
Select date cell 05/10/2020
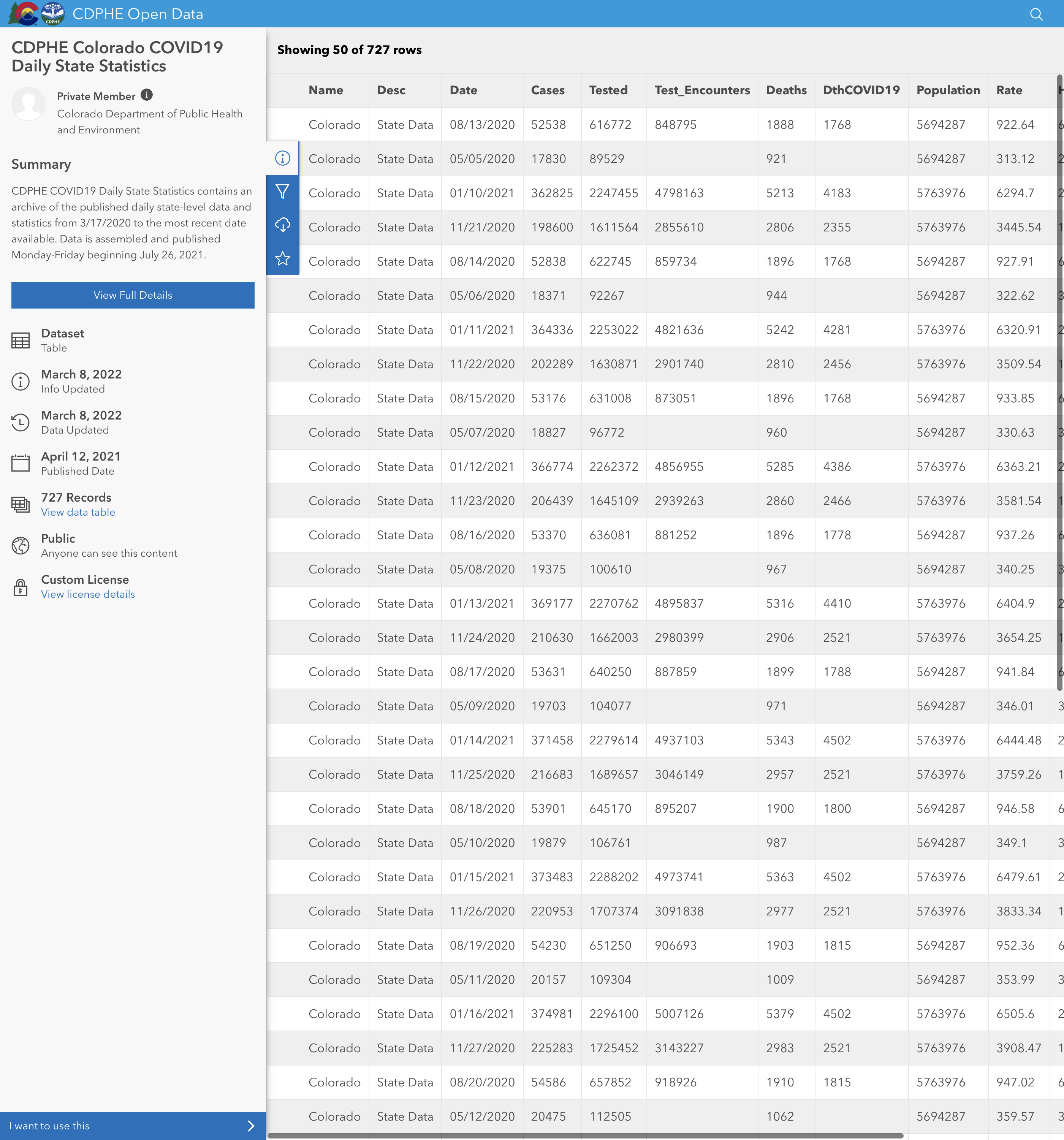pyautogui.click(x=482, y=843)
